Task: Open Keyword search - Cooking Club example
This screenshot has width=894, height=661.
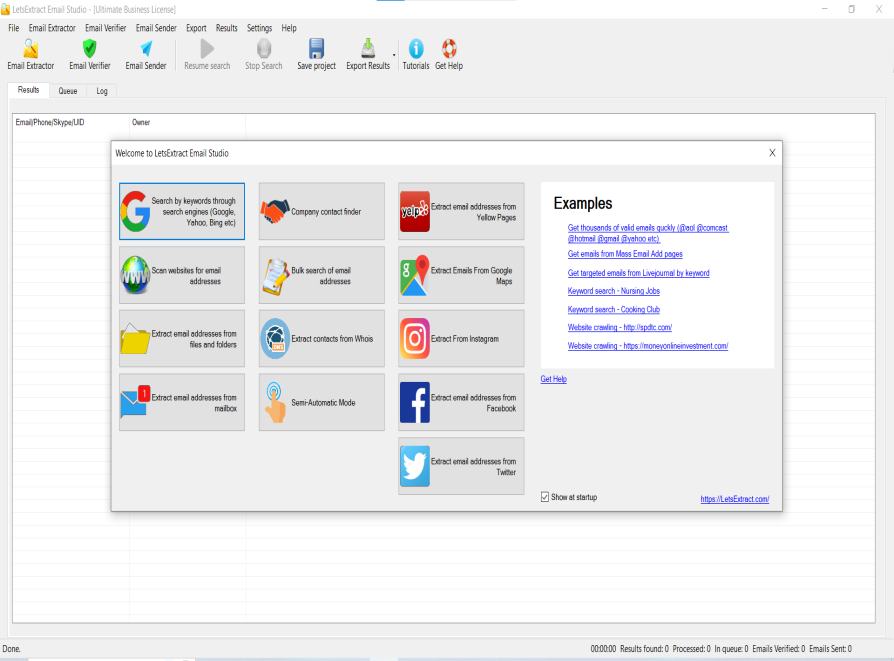Action: coord(613,310)
